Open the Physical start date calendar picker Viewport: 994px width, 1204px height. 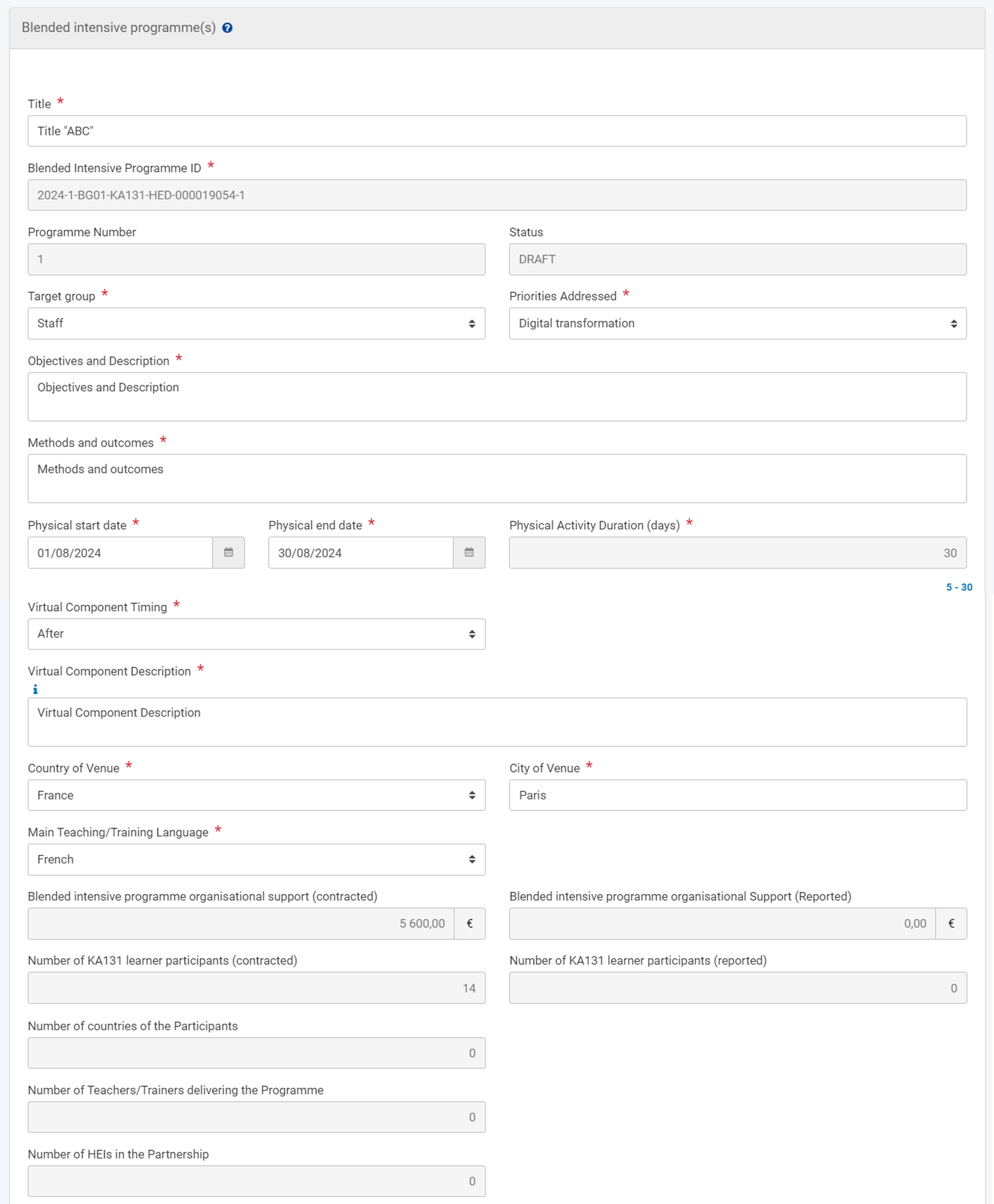click(x=228, y=552)
